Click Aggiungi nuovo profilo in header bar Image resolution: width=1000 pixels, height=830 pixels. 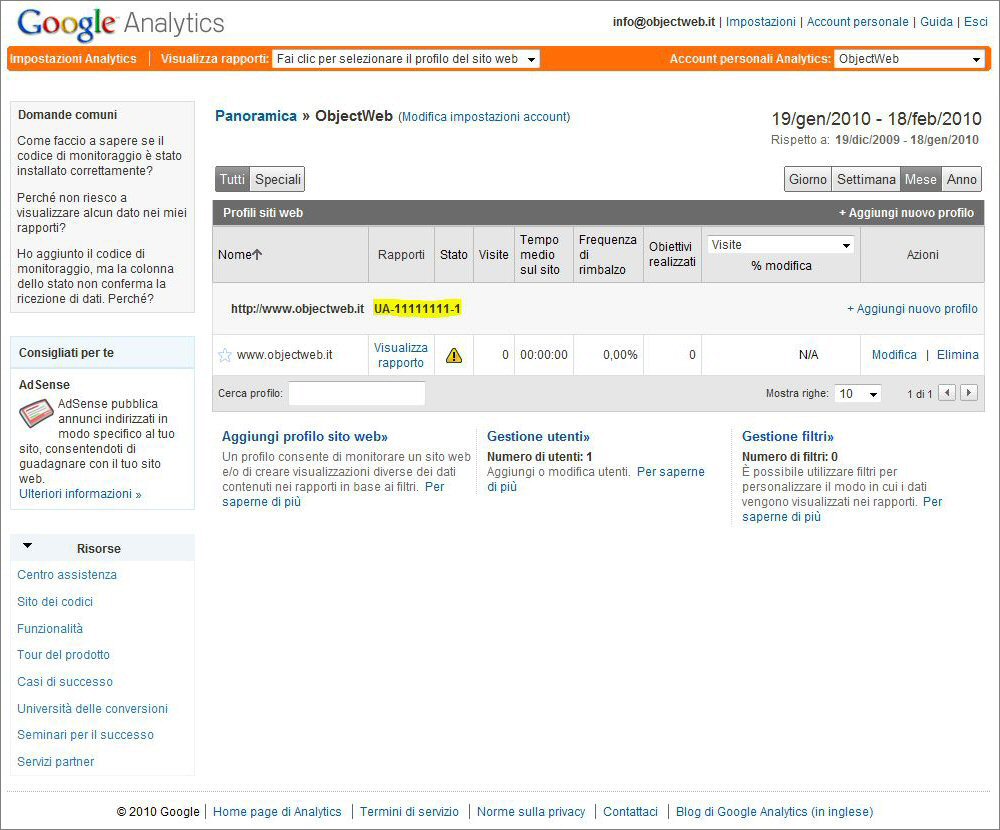point(906,213)
